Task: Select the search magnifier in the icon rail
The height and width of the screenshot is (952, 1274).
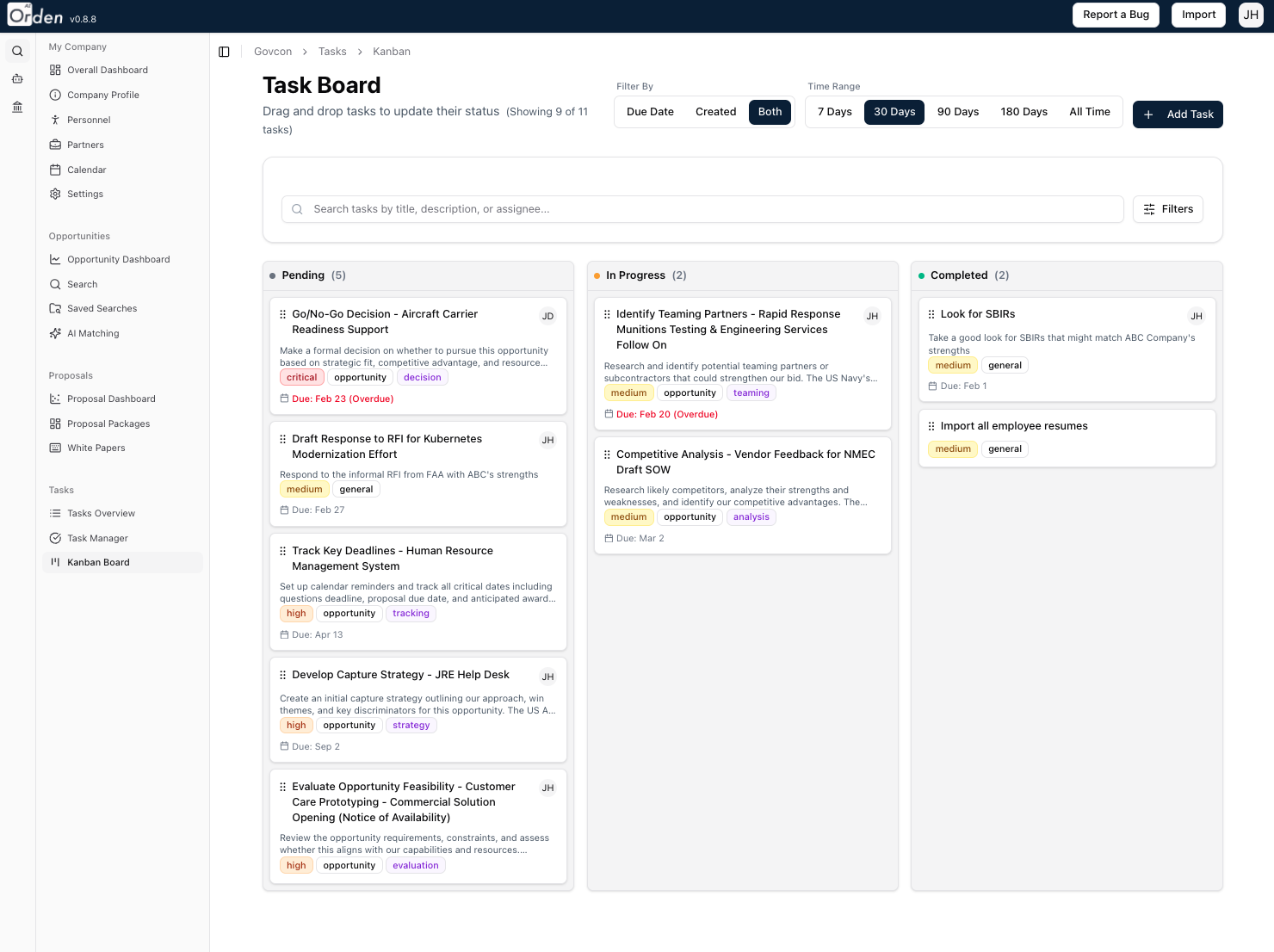Action: point(17,51)
